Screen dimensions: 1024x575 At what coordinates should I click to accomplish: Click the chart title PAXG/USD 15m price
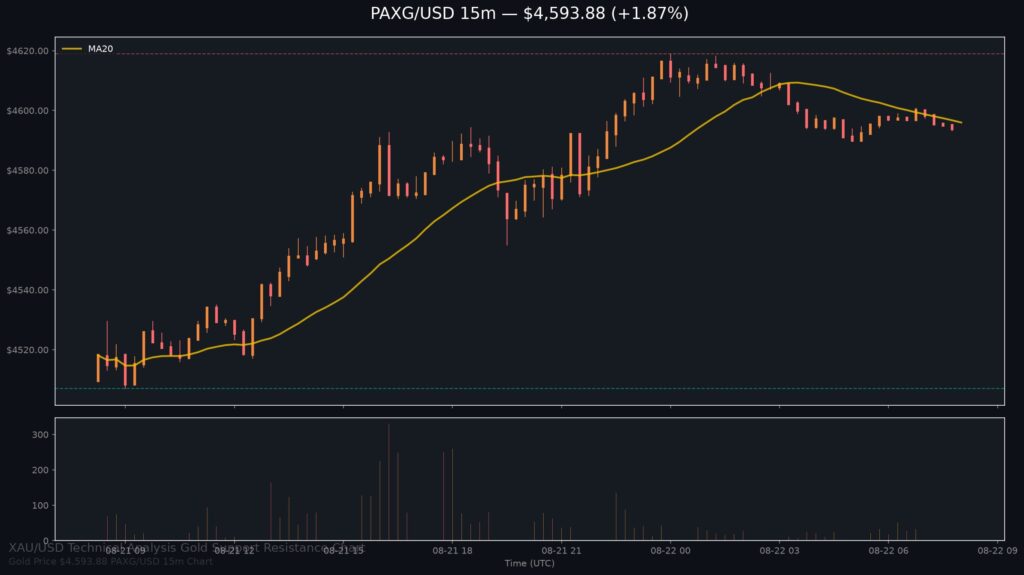click(529, 13)
